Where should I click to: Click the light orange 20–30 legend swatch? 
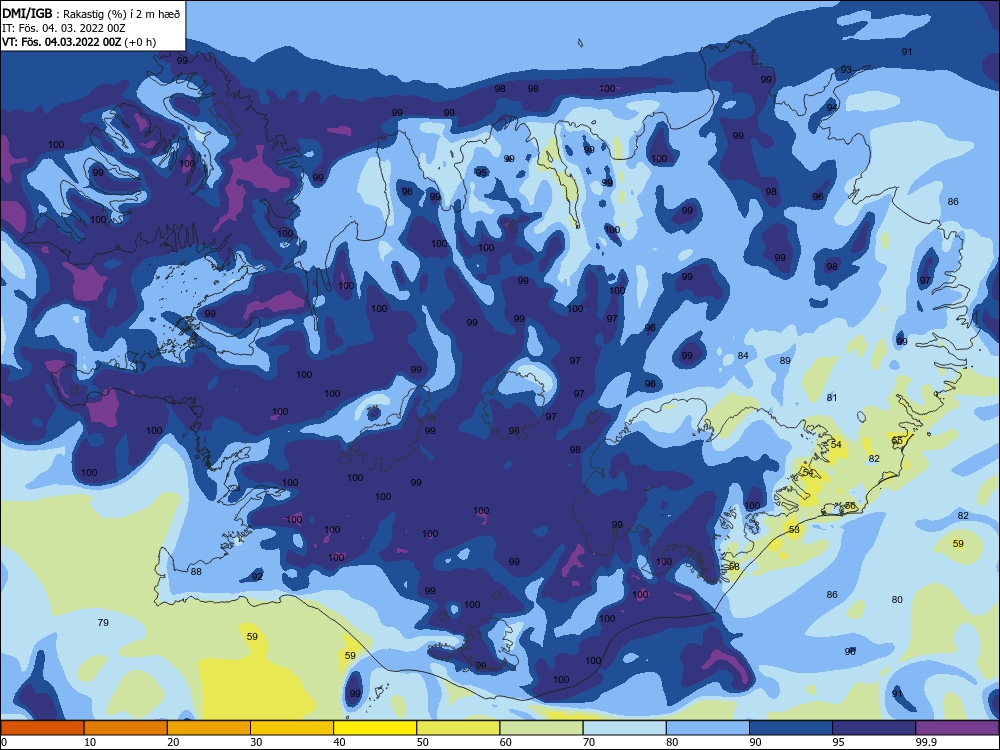point(209,728)
